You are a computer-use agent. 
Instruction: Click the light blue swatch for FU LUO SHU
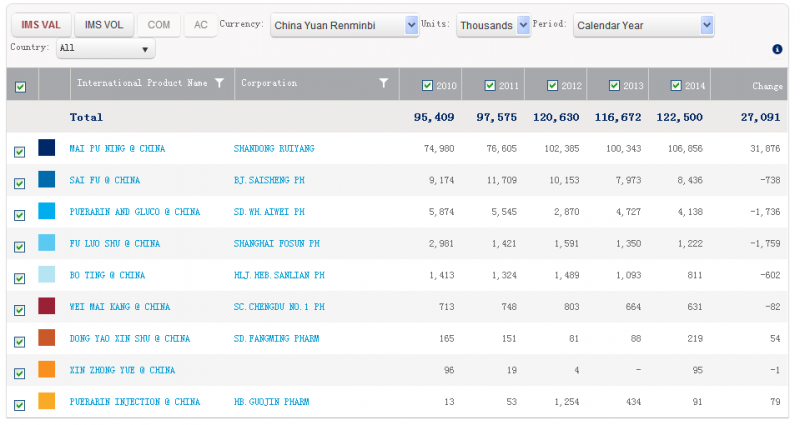coord(46,242)
